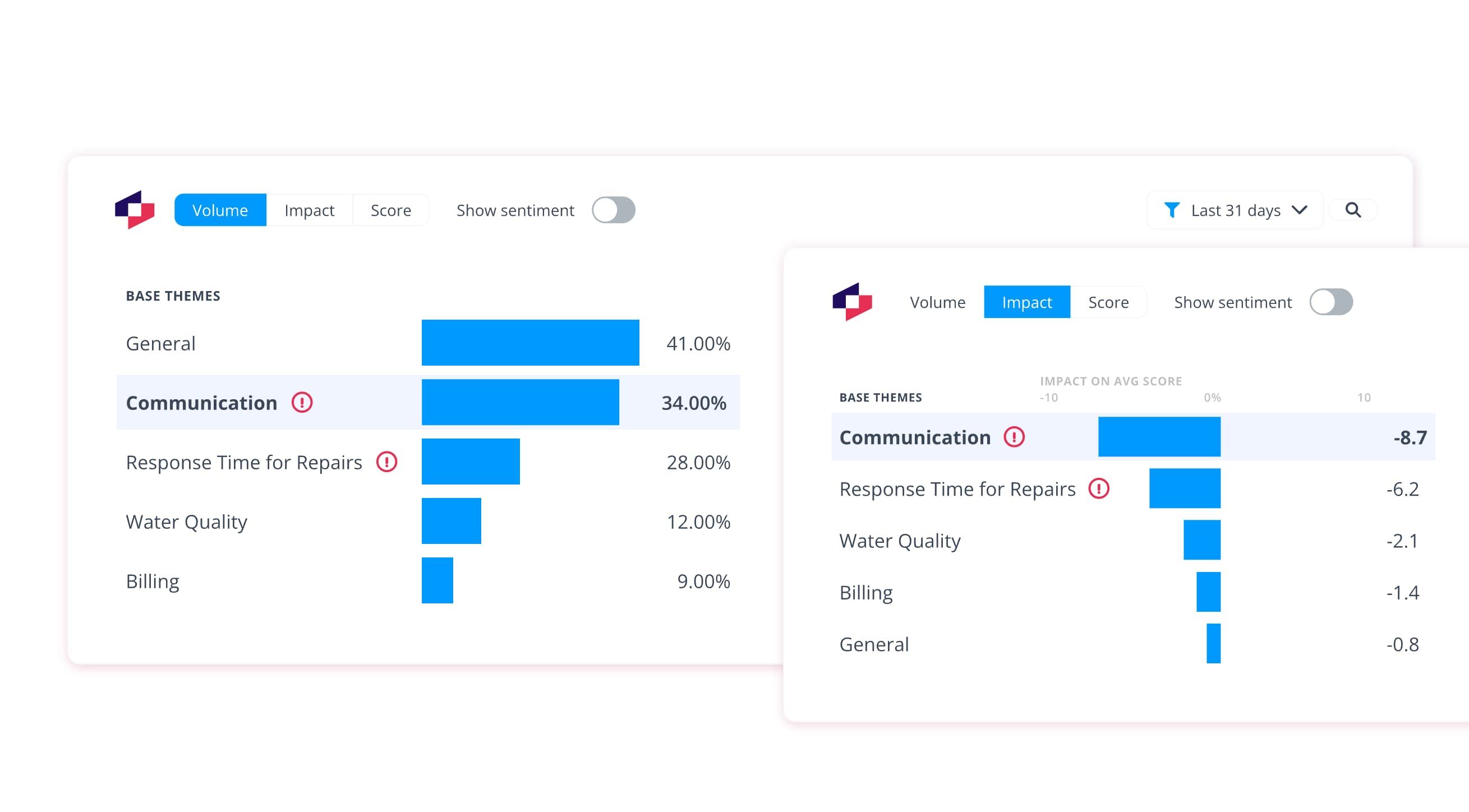The image size is (1469, 812).
Task: Switch to the Score tab in the left panel
Action: click(x=390, y=210)
